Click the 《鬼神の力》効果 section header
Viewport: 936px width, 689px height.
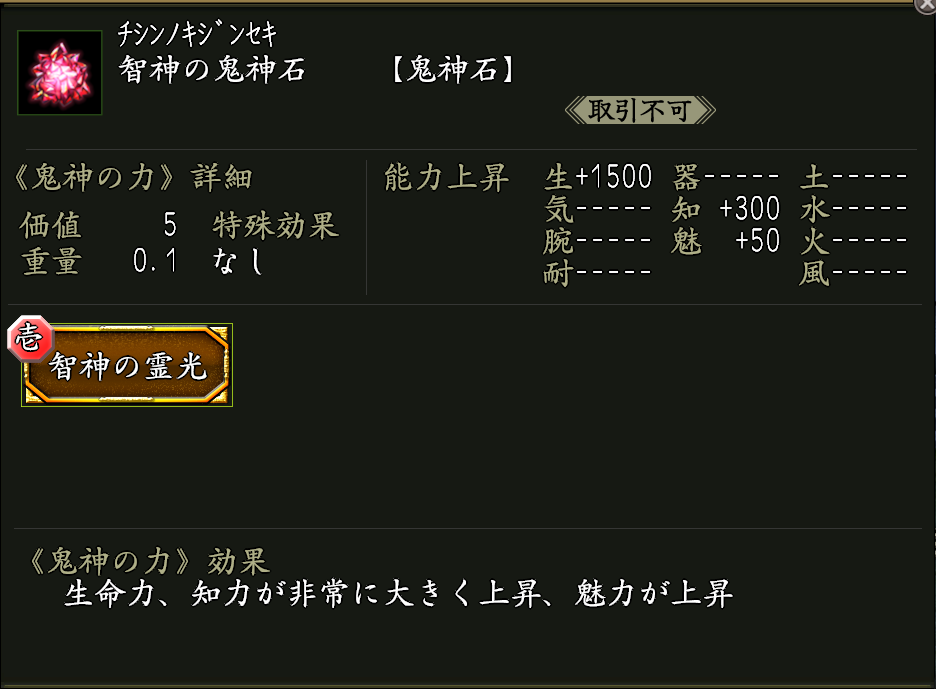[144, 561]
